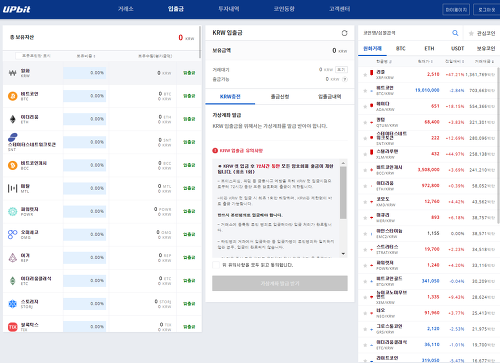The width and height of the screenshot is (500, 363).
Task: Click the red warning icon by KRW 입출금 유의사항
Action: click(215, 151)
